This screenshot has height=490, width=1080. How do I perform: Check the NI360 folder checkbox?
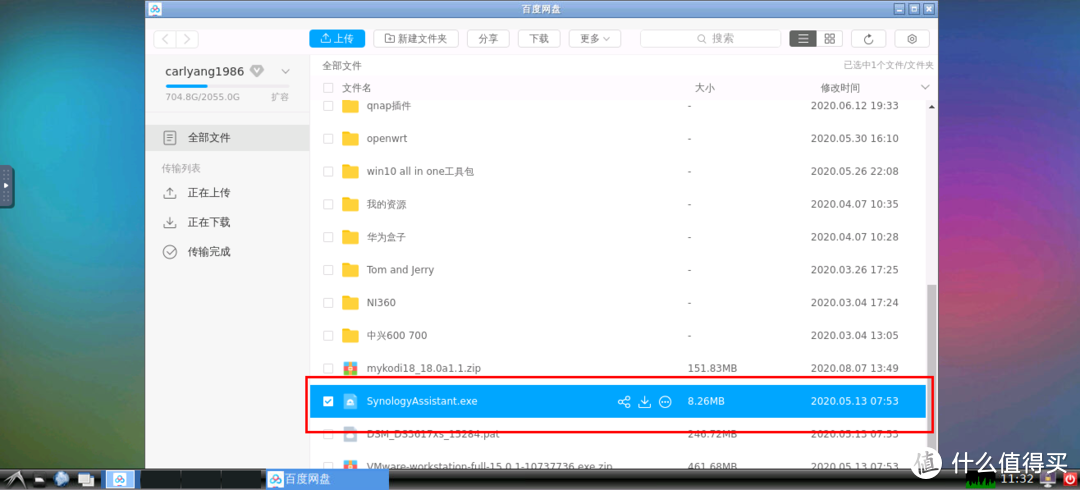[328, 303]
